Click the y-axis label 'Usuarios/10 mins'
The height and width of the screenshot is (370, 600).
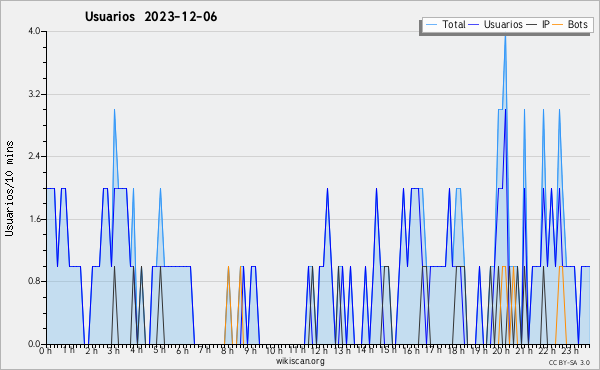9,188
